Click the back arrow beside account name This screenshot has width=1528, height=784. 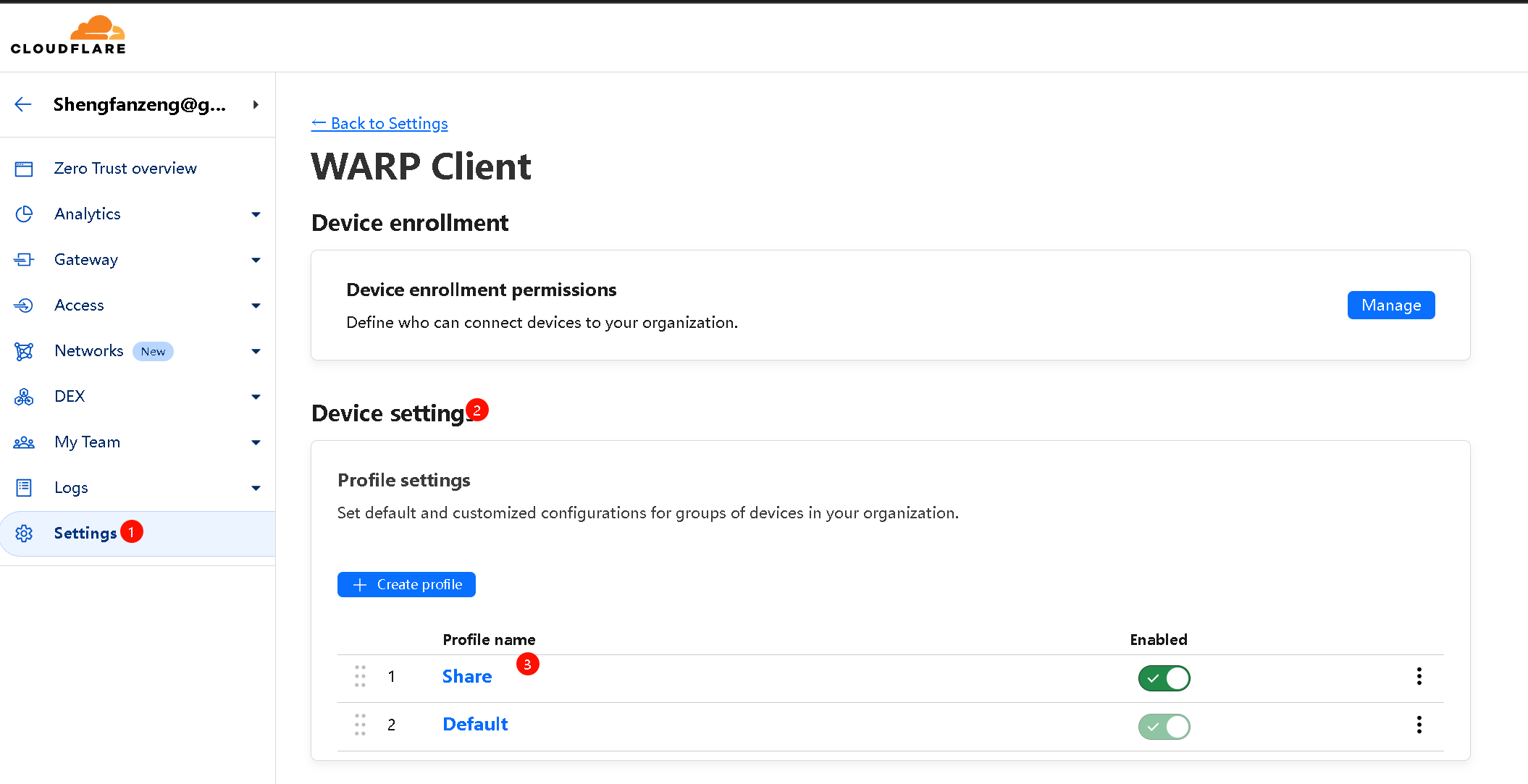23,104
